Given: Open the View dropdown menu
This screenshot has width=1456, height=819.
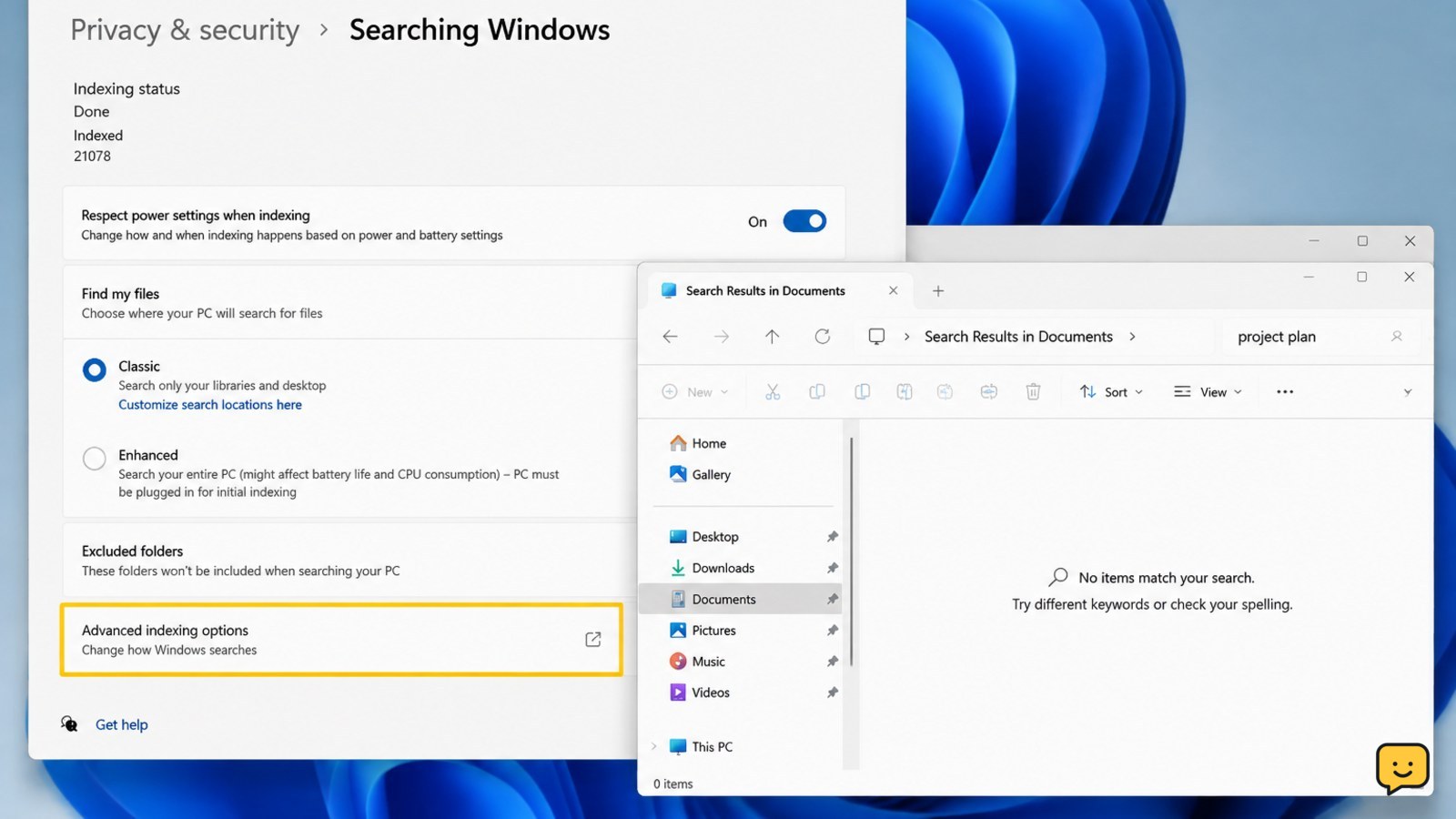Looking at the screenshot, I should pyautogui.click(x=1208, y=391).
